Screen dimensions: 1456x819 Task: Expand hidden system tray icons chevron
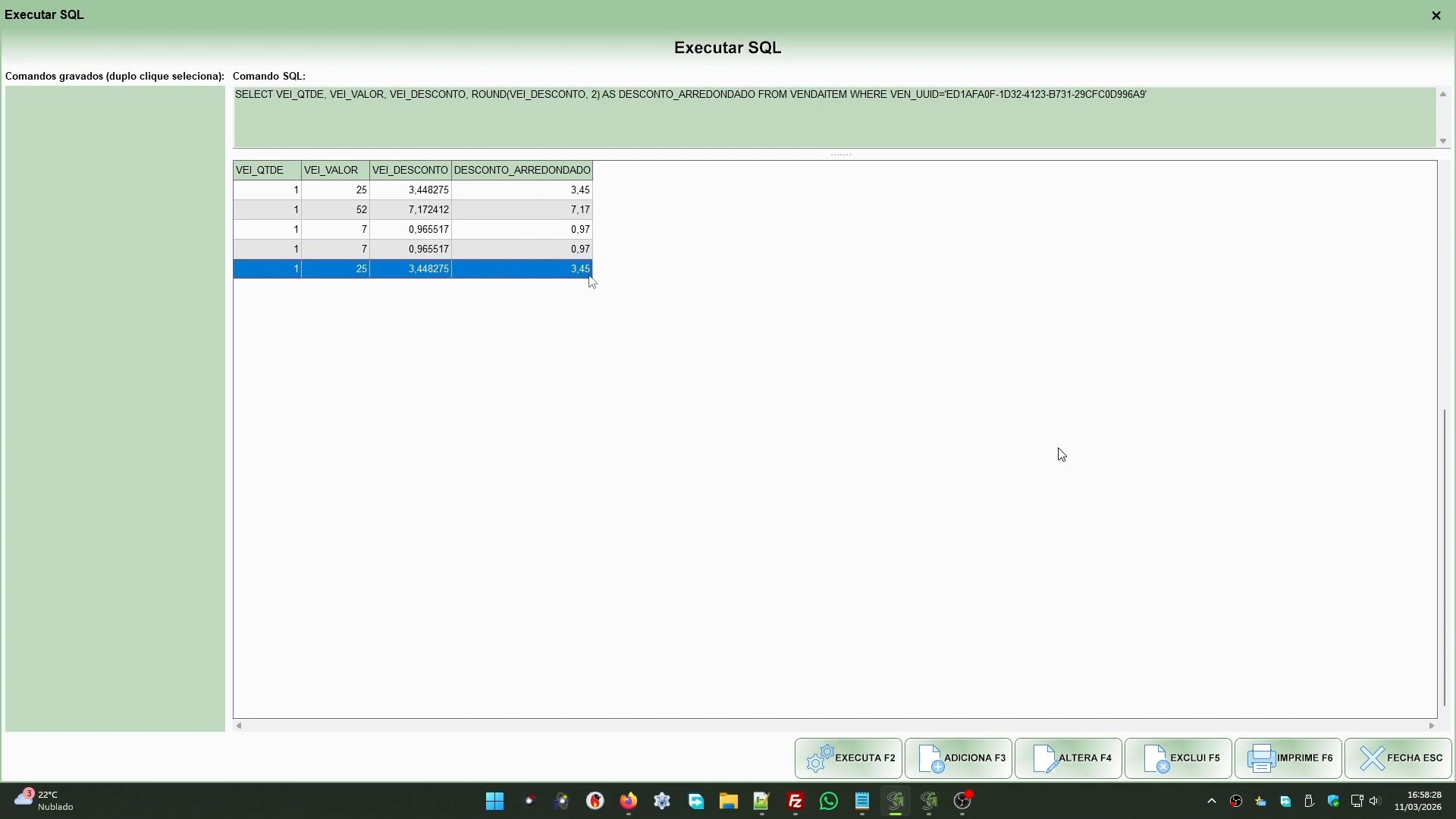pyautogui.click(x=1211, y=801)
